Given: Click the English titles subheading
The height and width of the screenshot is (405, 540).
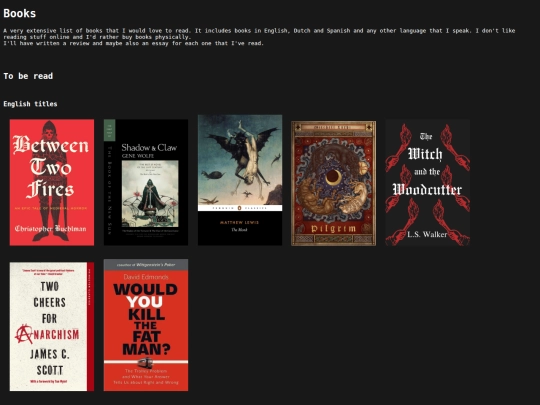Looking at the screenshot, I should pos(30,104).
